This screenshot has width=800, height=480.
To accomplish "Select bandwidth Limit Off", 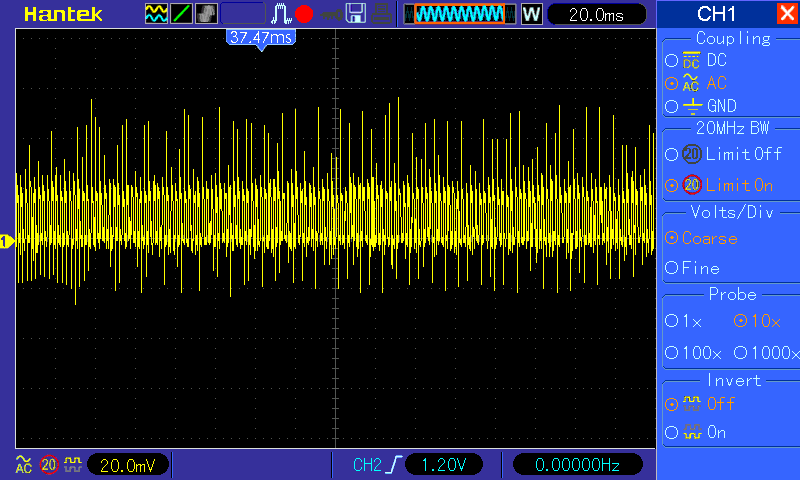I will [x=723, y=154].
